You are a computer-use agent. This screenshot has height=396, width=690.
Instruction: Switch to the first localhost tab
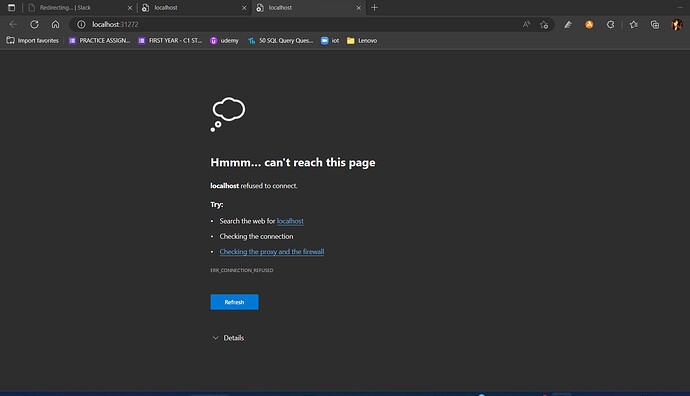point(194,7)
